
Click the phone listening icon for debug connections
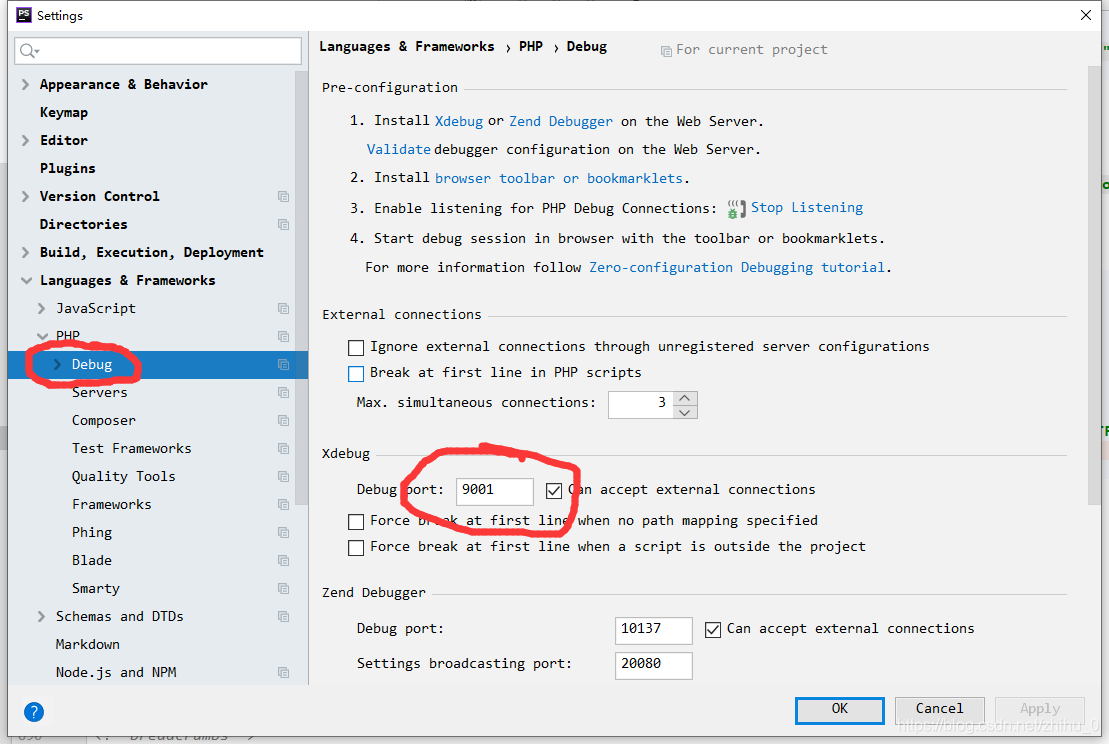736,209
